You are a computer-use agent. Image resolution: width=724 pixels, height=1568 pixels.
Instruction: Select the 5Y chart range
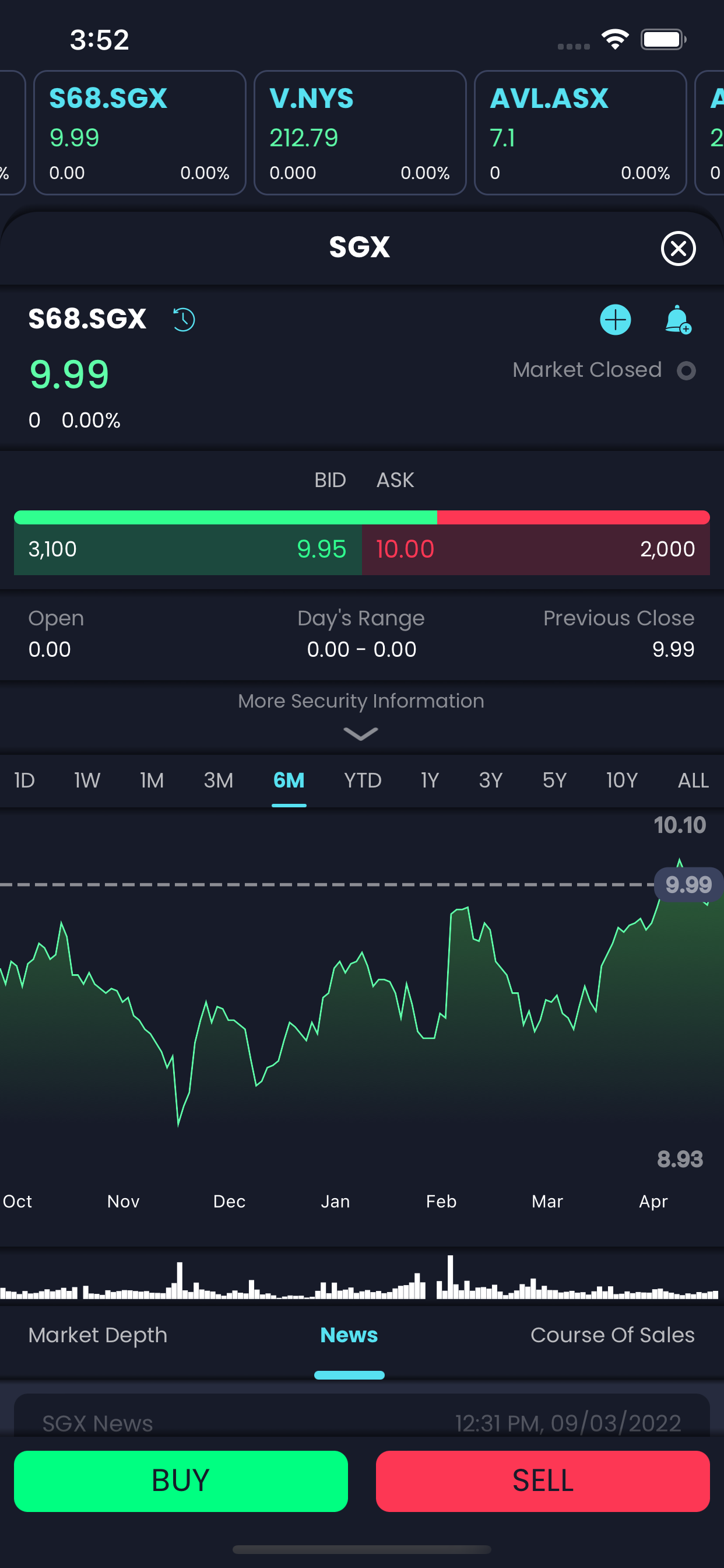554,780
